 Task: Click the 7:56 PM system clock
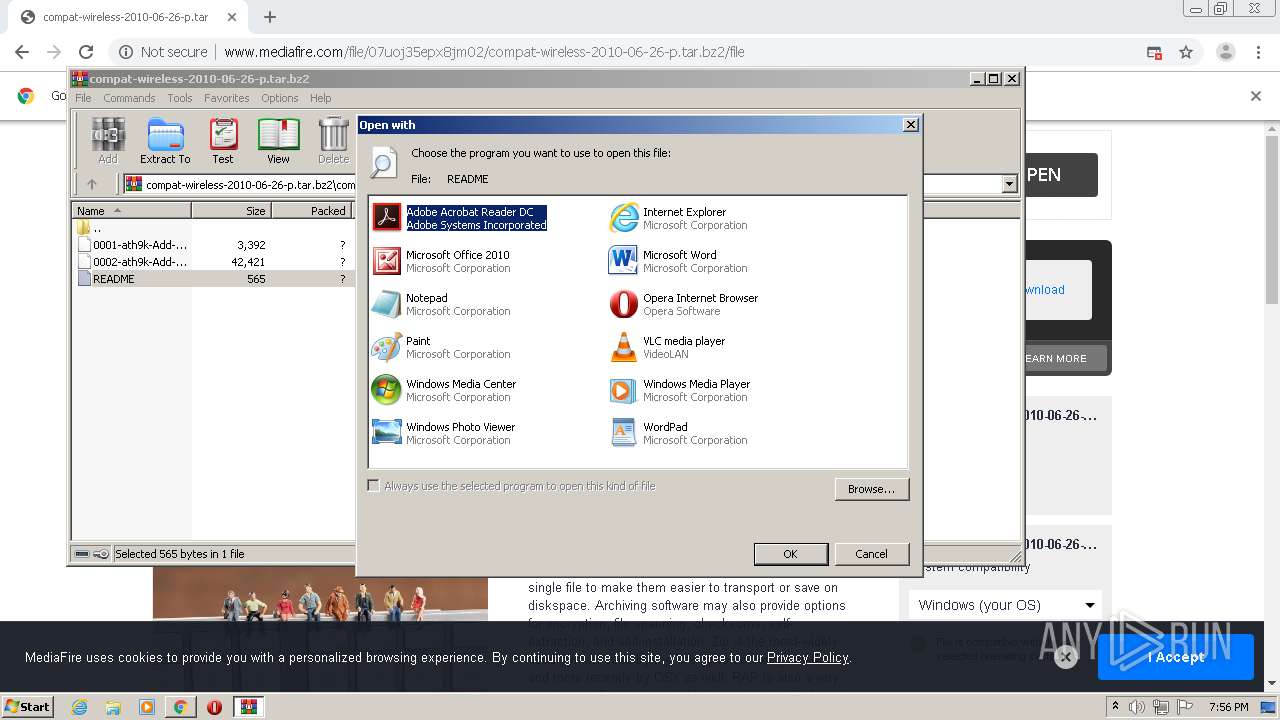click(x=1229, y=707)
